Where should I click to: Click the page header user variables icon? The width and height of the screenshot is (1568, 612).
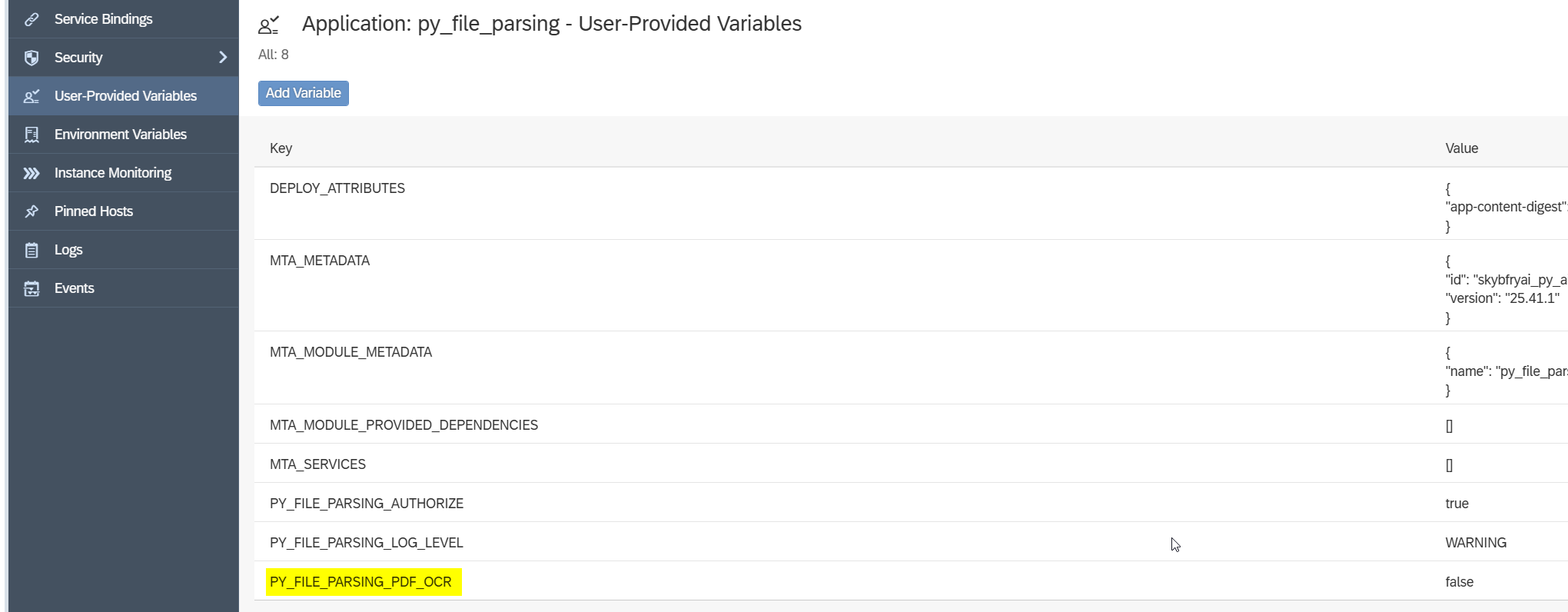(268, 25)
